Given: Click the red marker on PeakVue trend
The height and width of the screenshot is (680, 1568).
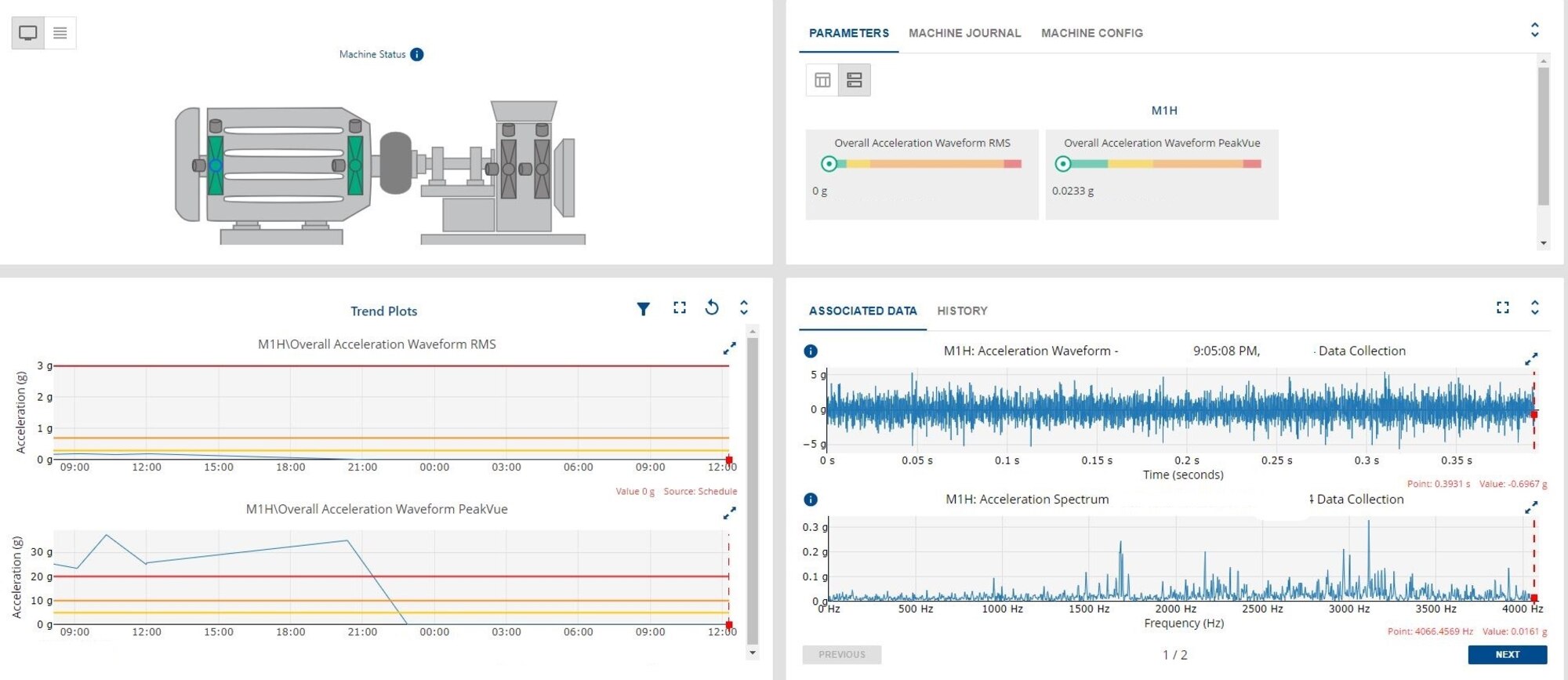Looking at the screenshot, I should (x=729, y=625).
